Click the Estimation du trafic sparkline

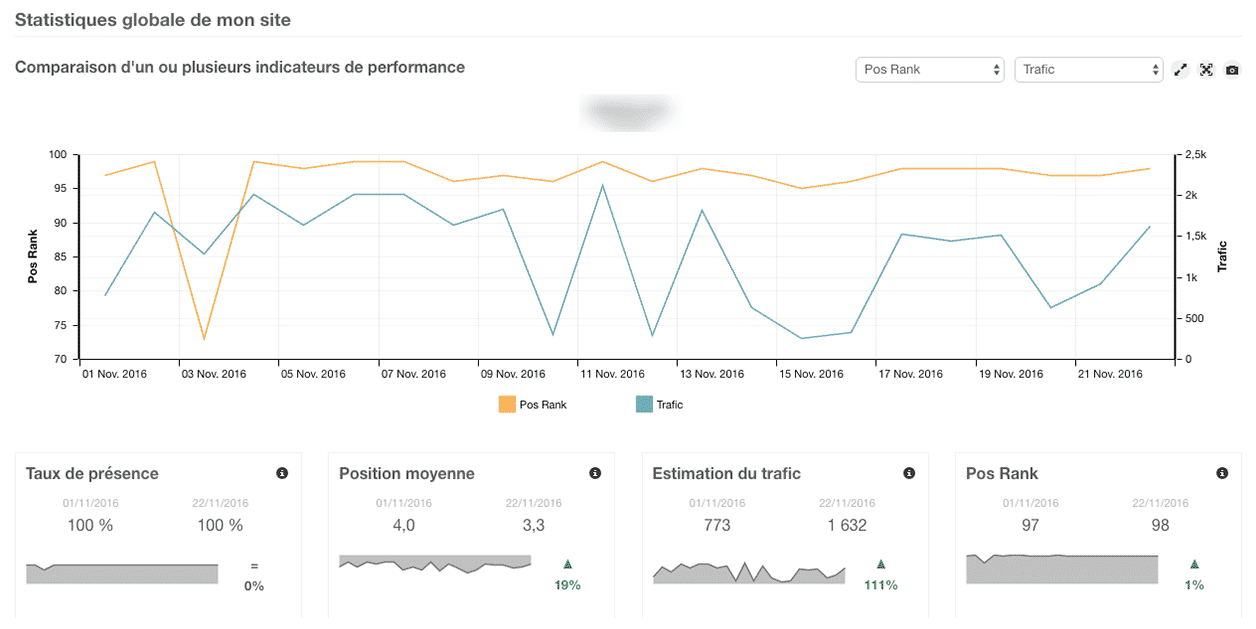749,573
